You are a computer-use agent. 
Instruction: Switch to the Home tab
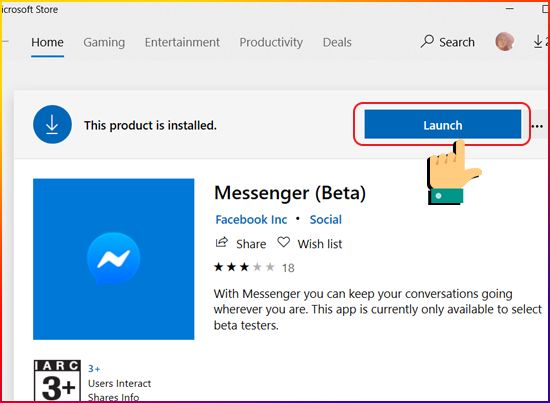(47, 42)
